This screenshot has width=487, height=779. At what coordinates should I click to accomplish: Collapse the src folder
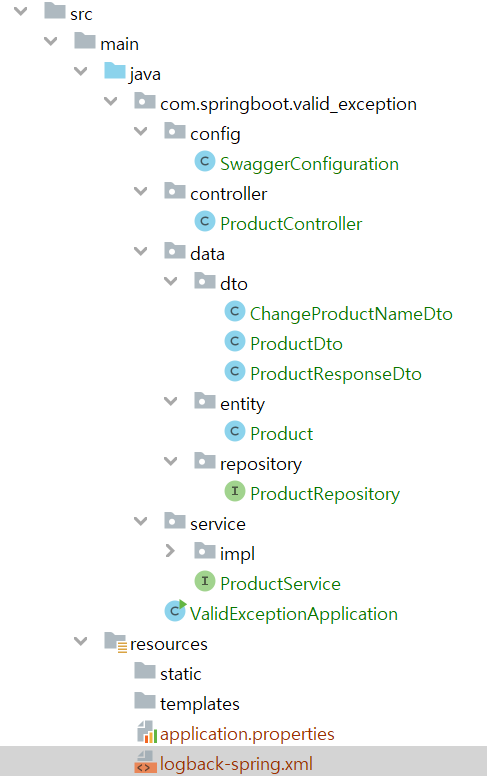click(x=20, y=11)
